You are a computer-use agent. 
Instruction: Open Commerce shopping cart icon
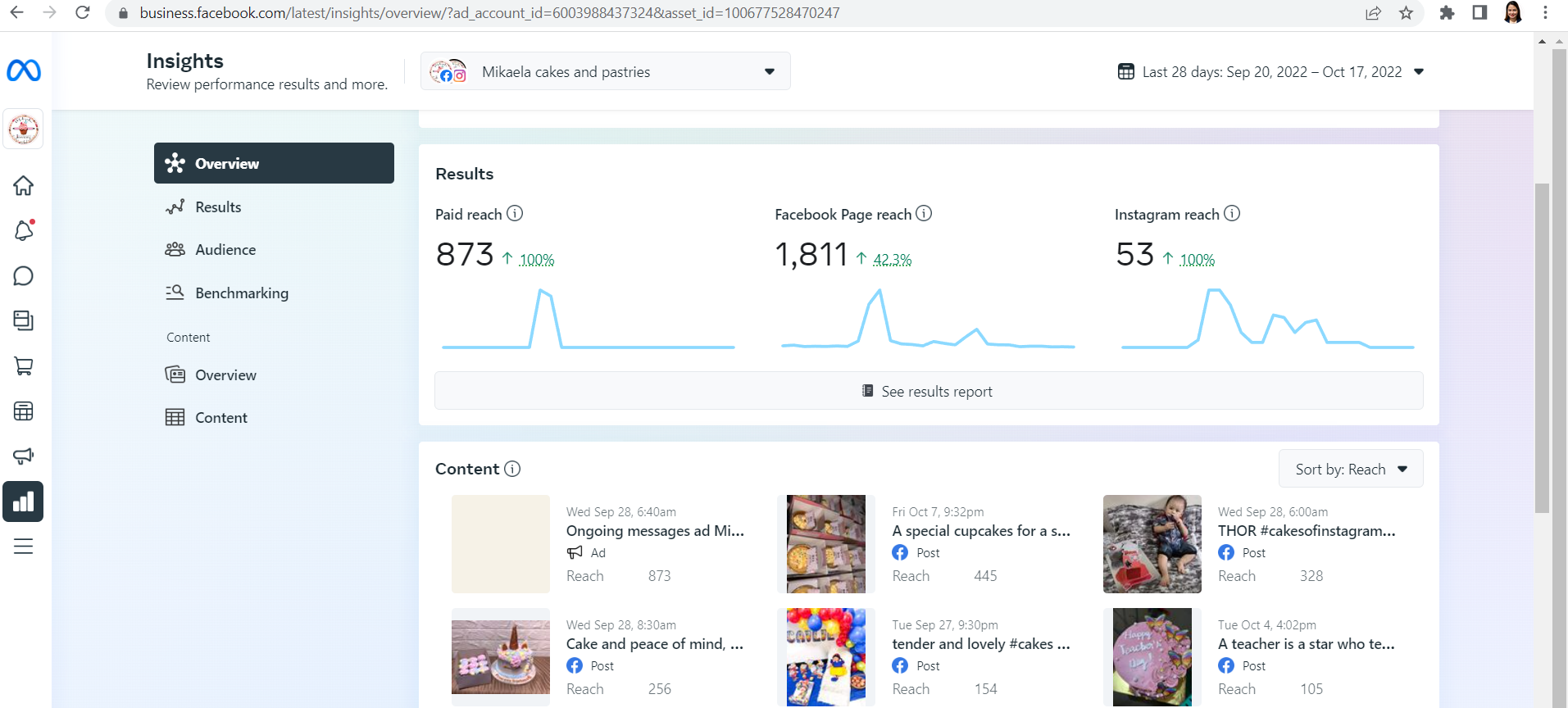coord(24,366)
